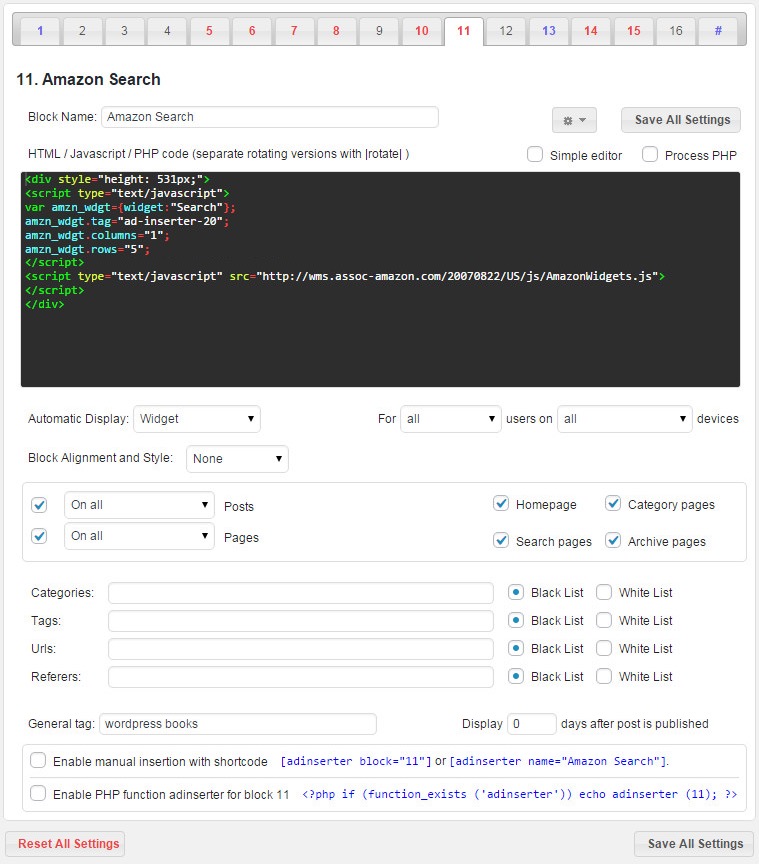Select Referers White List radio
The image size is (759, 864).
click(x=604, y=676)
